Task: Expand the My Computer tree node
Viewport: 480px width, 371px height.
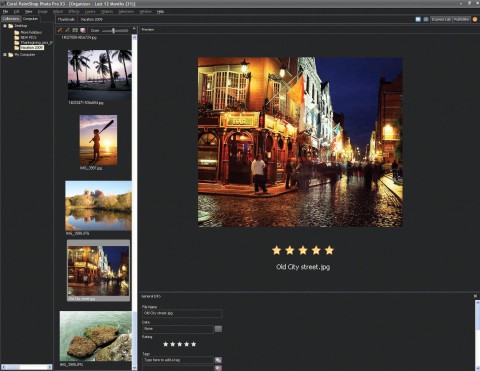Action: 5,55
